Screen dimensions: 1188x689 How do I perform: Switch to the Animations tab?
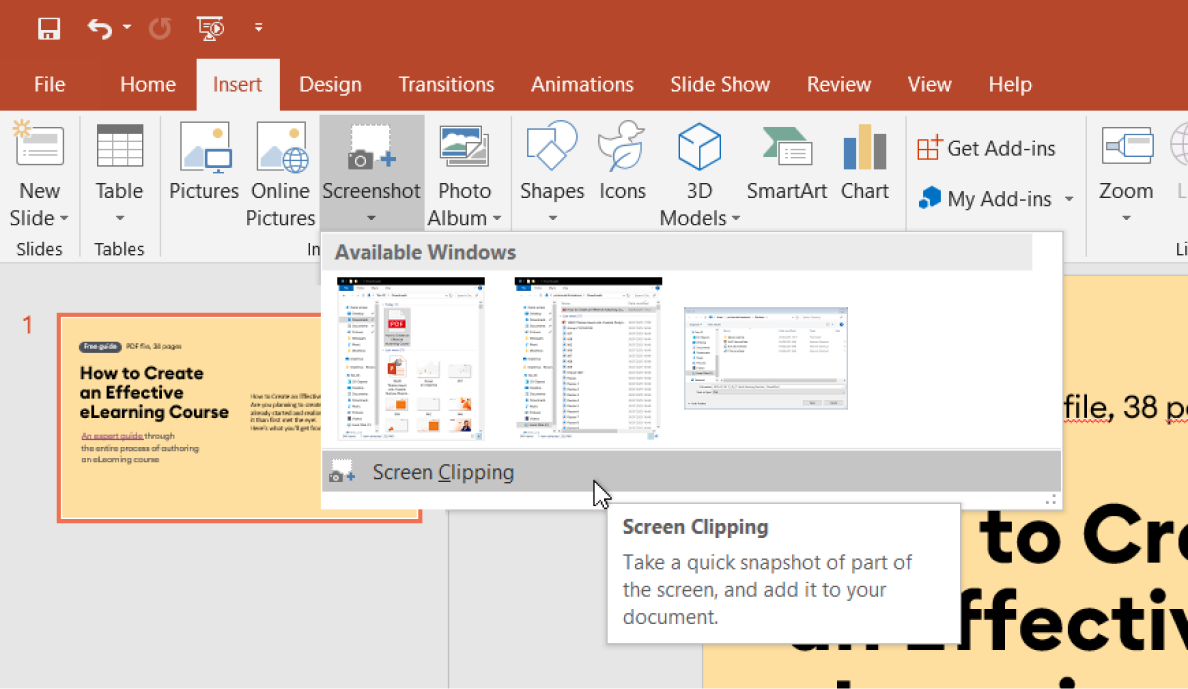point(582,84)
